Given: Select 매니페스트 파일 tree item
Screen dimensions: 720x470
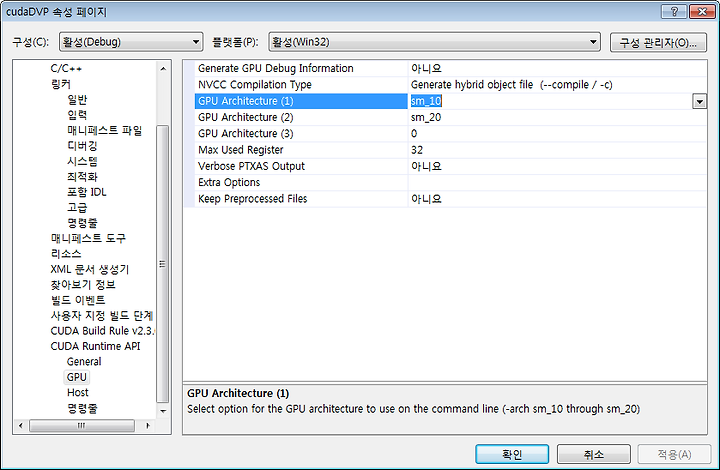Looking at the screenshot, I should pos(105,130).
